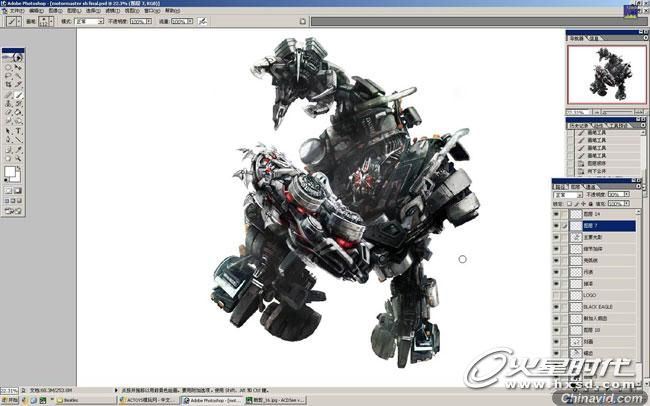
Task: Toggle the palette well button in options bar
Action: tap(303, 21)
